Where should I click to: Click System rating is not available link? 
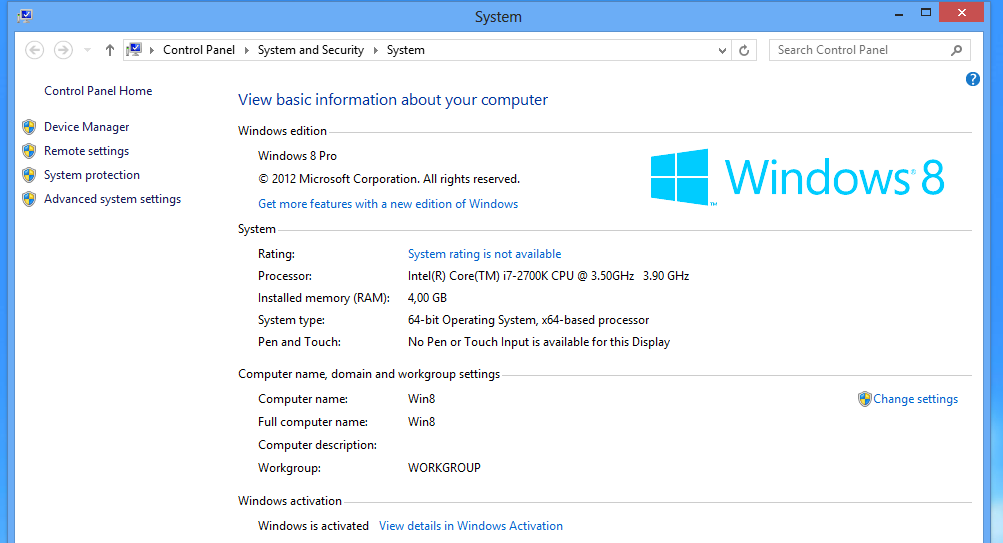pyautogui.click(x=484, y=254)
